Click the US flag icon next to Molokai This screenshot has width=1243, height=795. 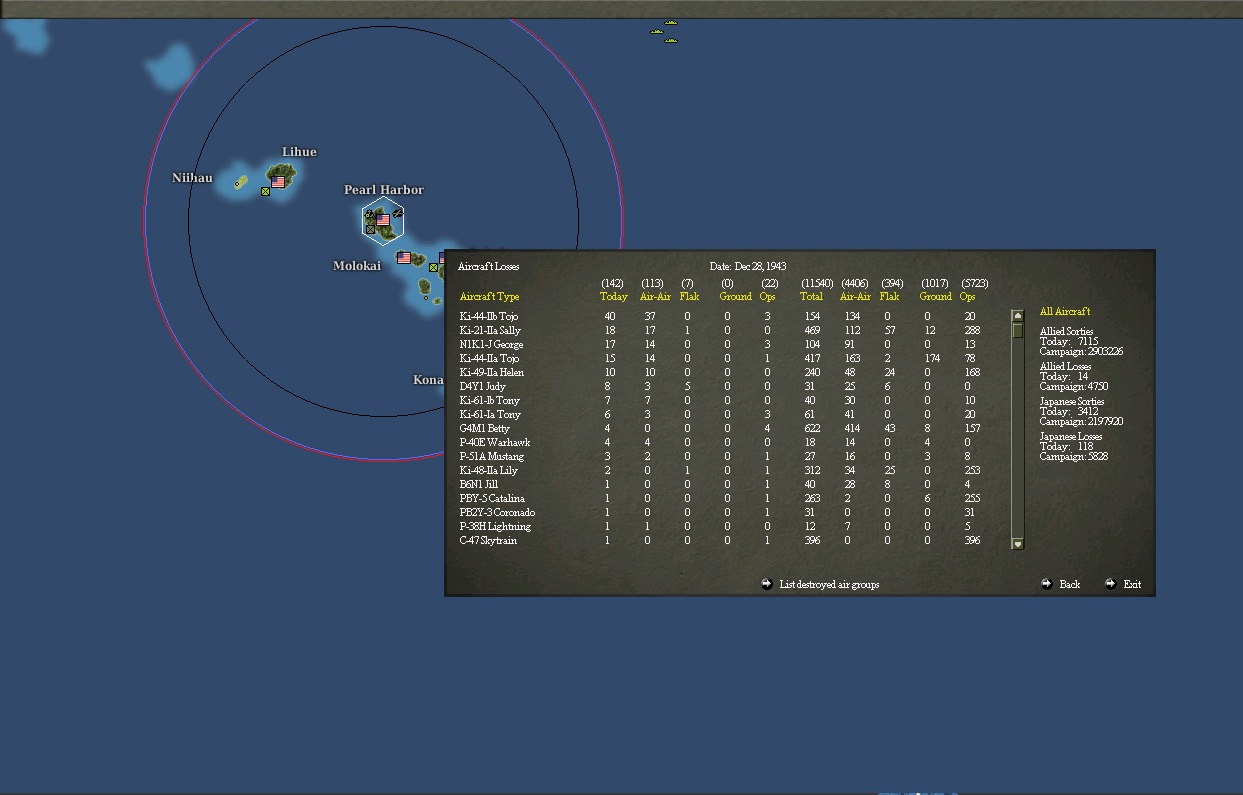click(404, 258)
